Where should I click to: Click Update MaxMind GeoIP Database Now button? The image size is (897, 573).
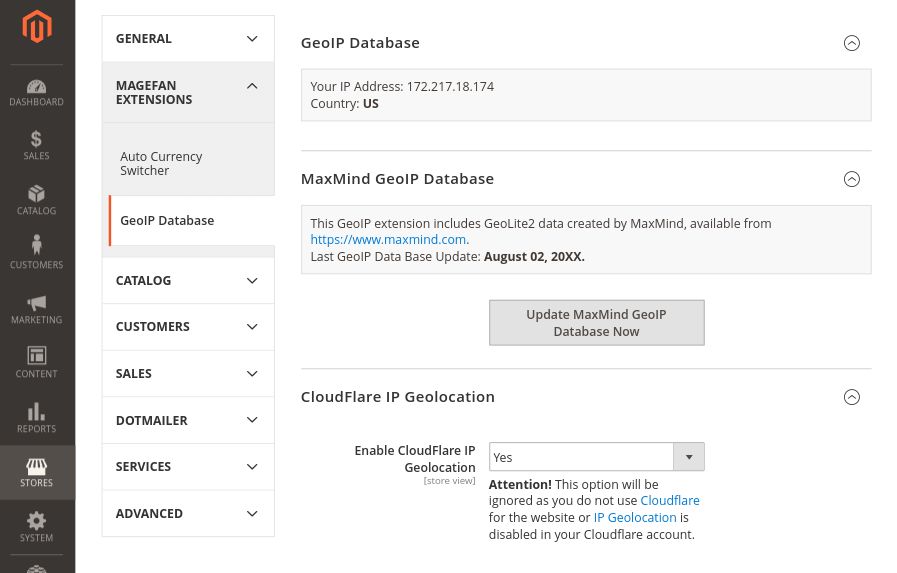(596, 323)
